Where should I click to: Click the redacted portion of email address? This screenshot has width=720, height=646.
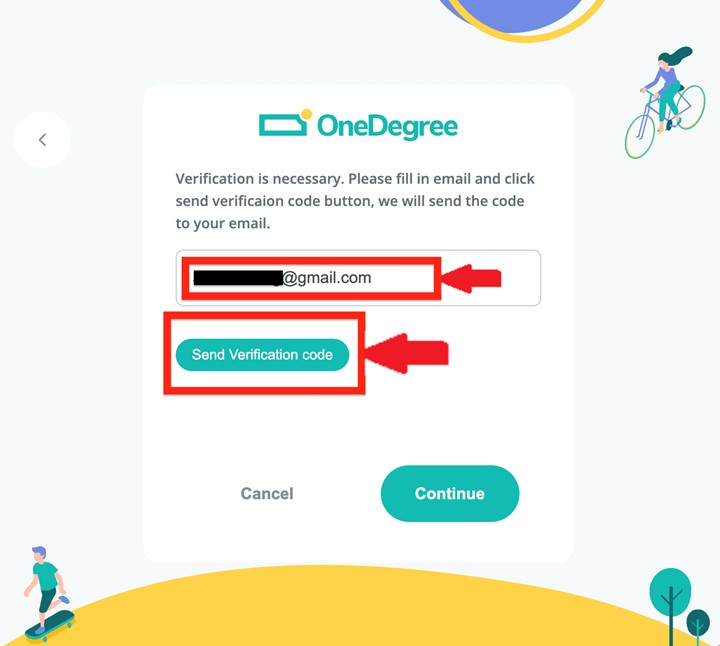(237, 278)
